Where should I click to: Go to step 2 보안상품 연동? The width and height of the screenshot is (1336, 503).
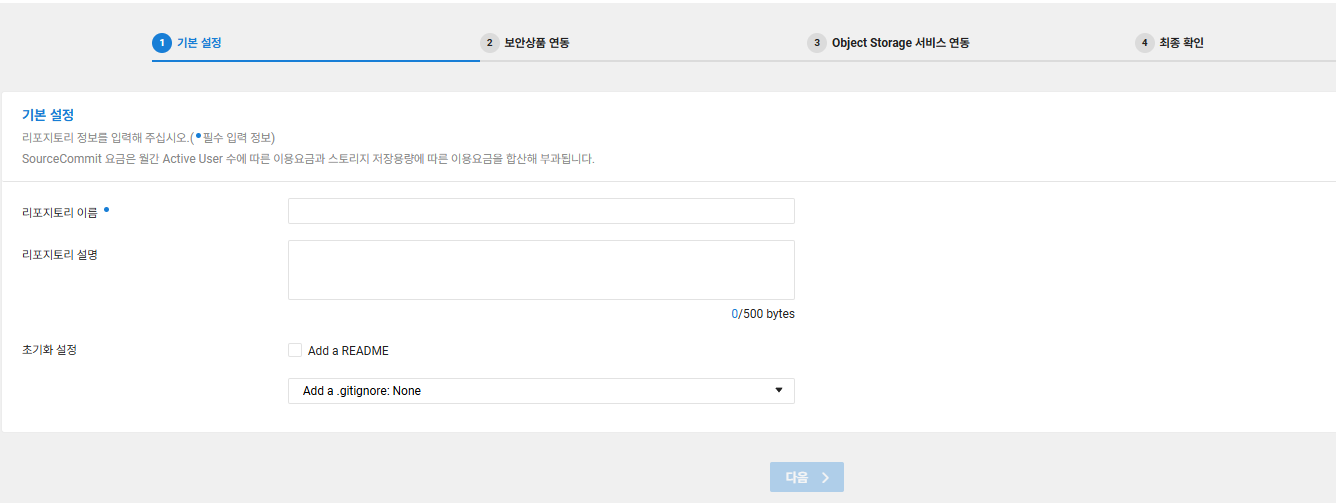tap(525, 43)
